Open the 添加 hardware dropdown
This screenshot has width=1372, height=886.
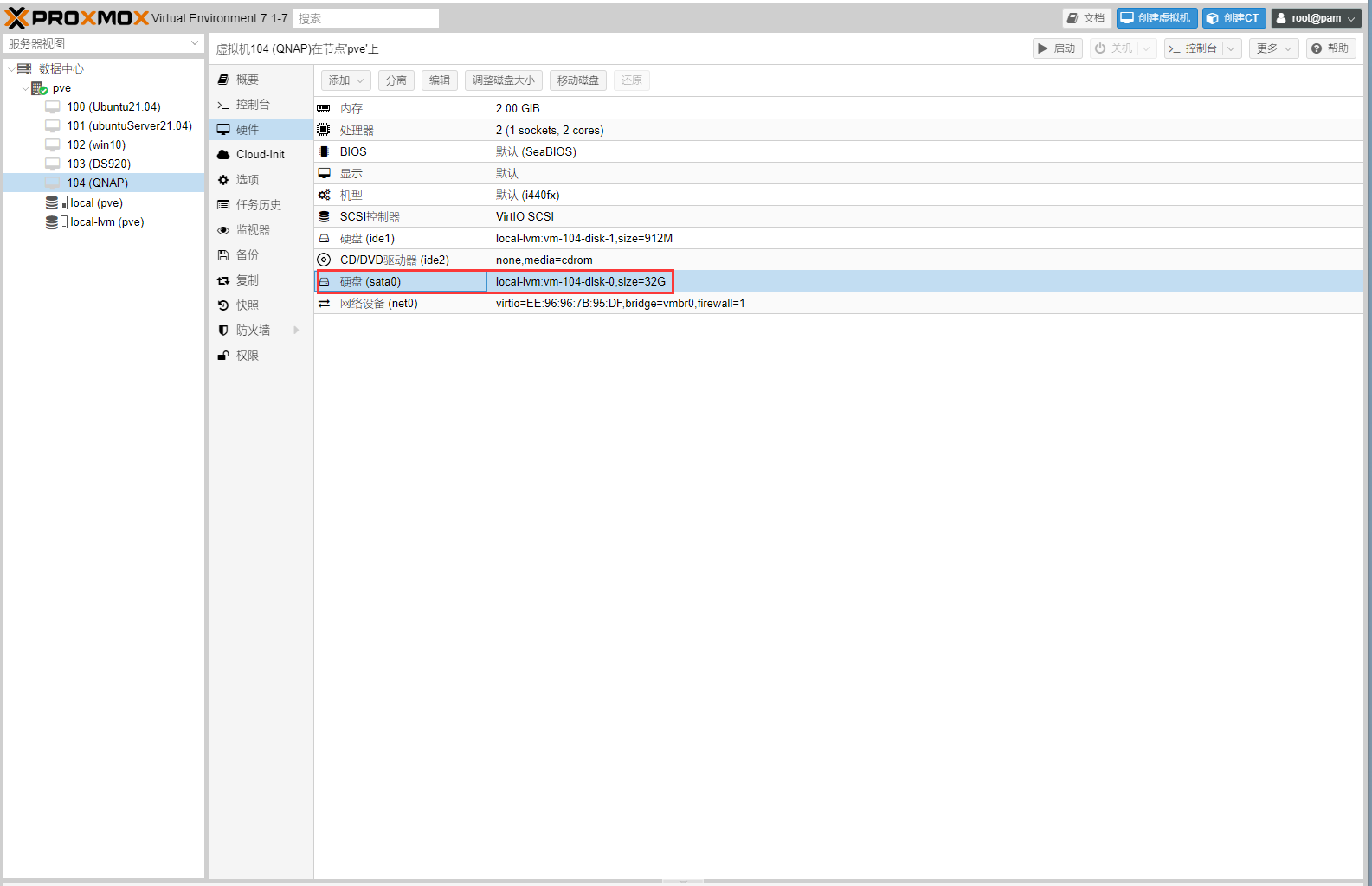point(346,80)
